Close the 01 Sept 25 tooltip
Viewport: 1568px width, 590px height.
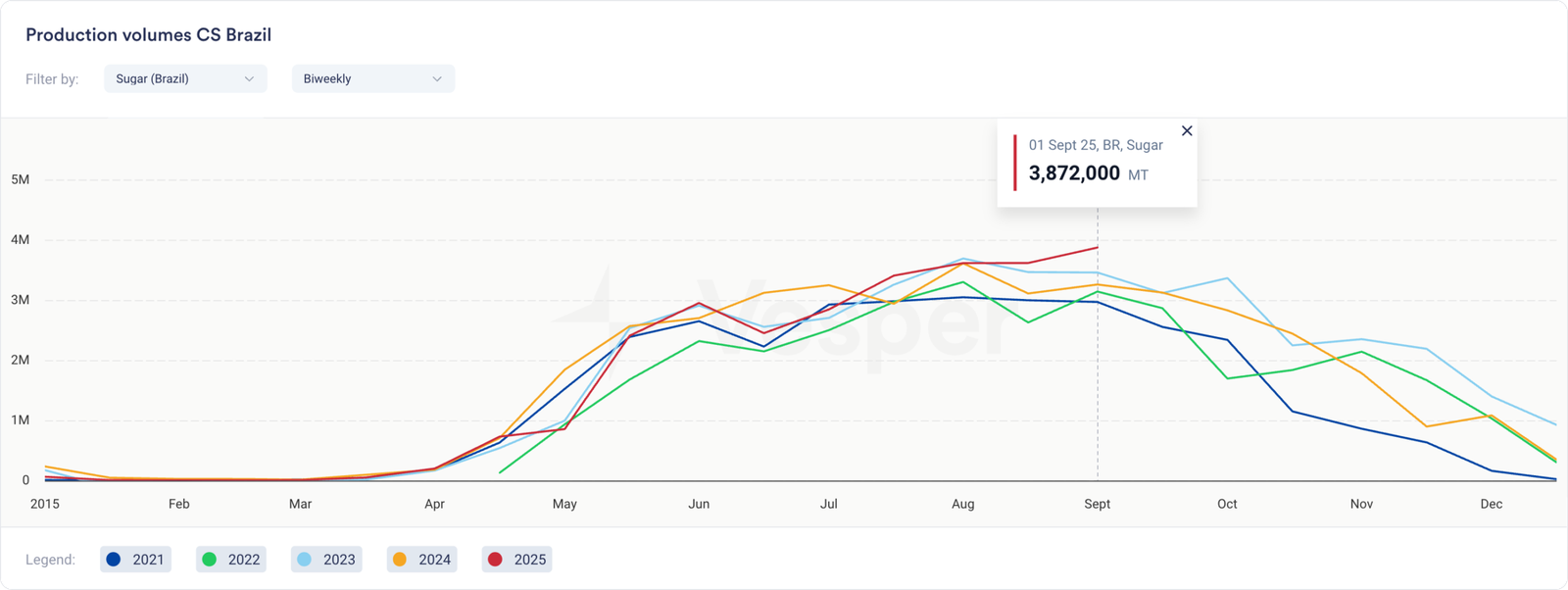[1187, 131]
